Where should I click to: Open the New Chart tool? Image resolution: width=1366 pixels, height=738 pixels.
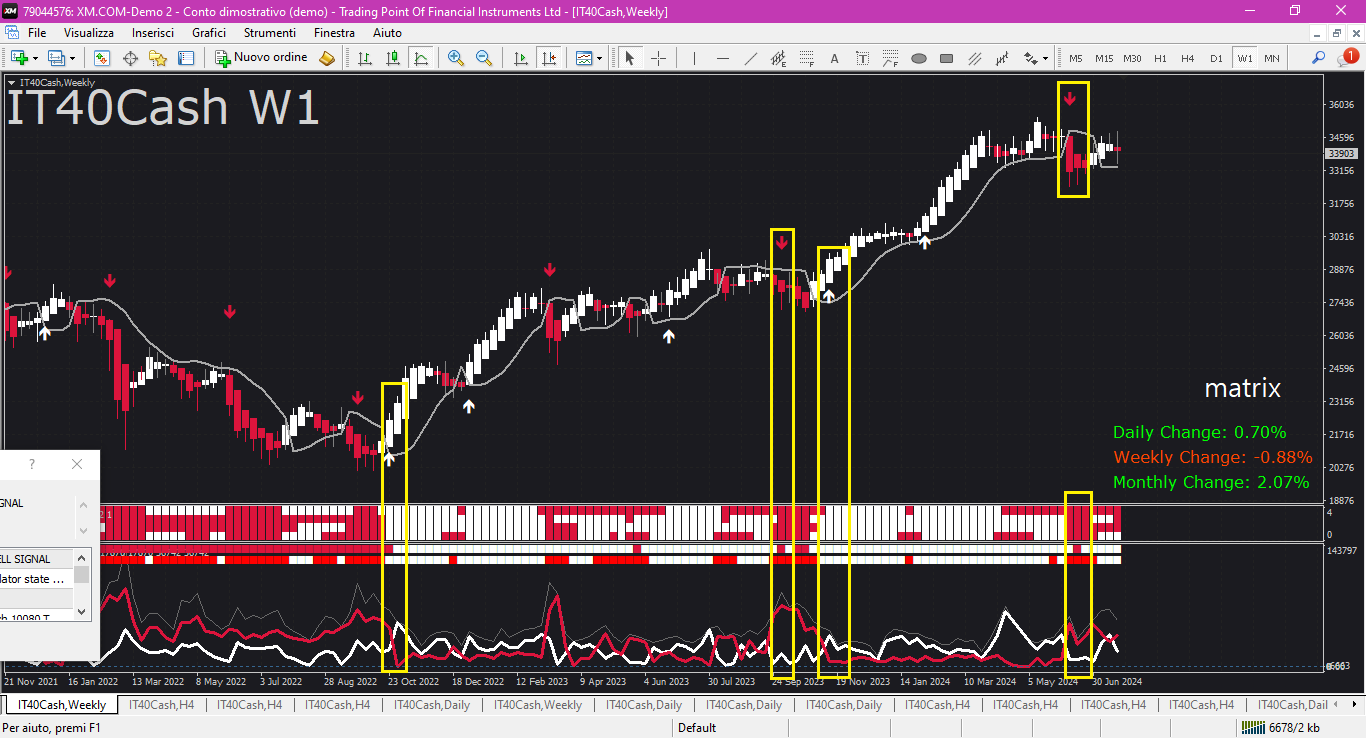pyautogui.click(x=18, y=58)
